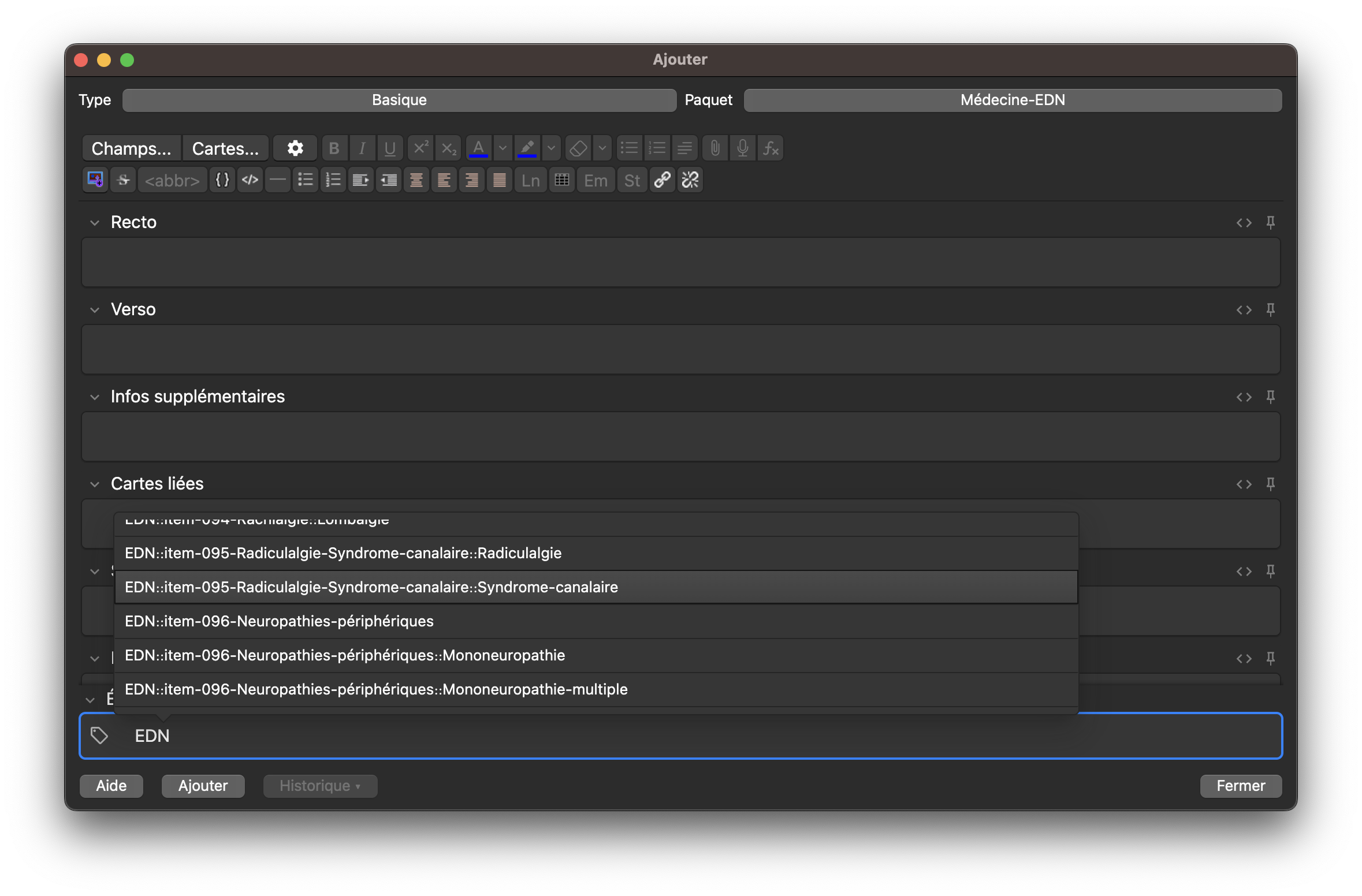1362x896 pixels.
Task: Open the eraser options dropdown arrow
Action: click(602, 148)
